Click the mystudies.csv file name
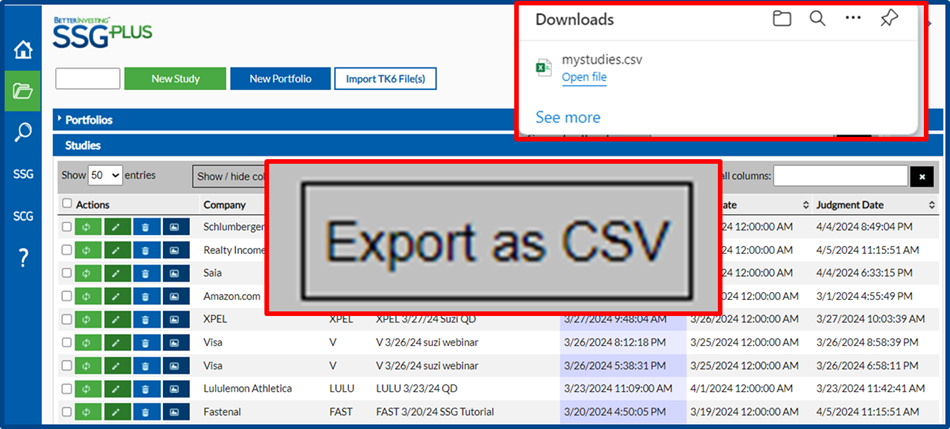Image resolution: width=950 pixels, height=429 pixels. click(602, 59)
